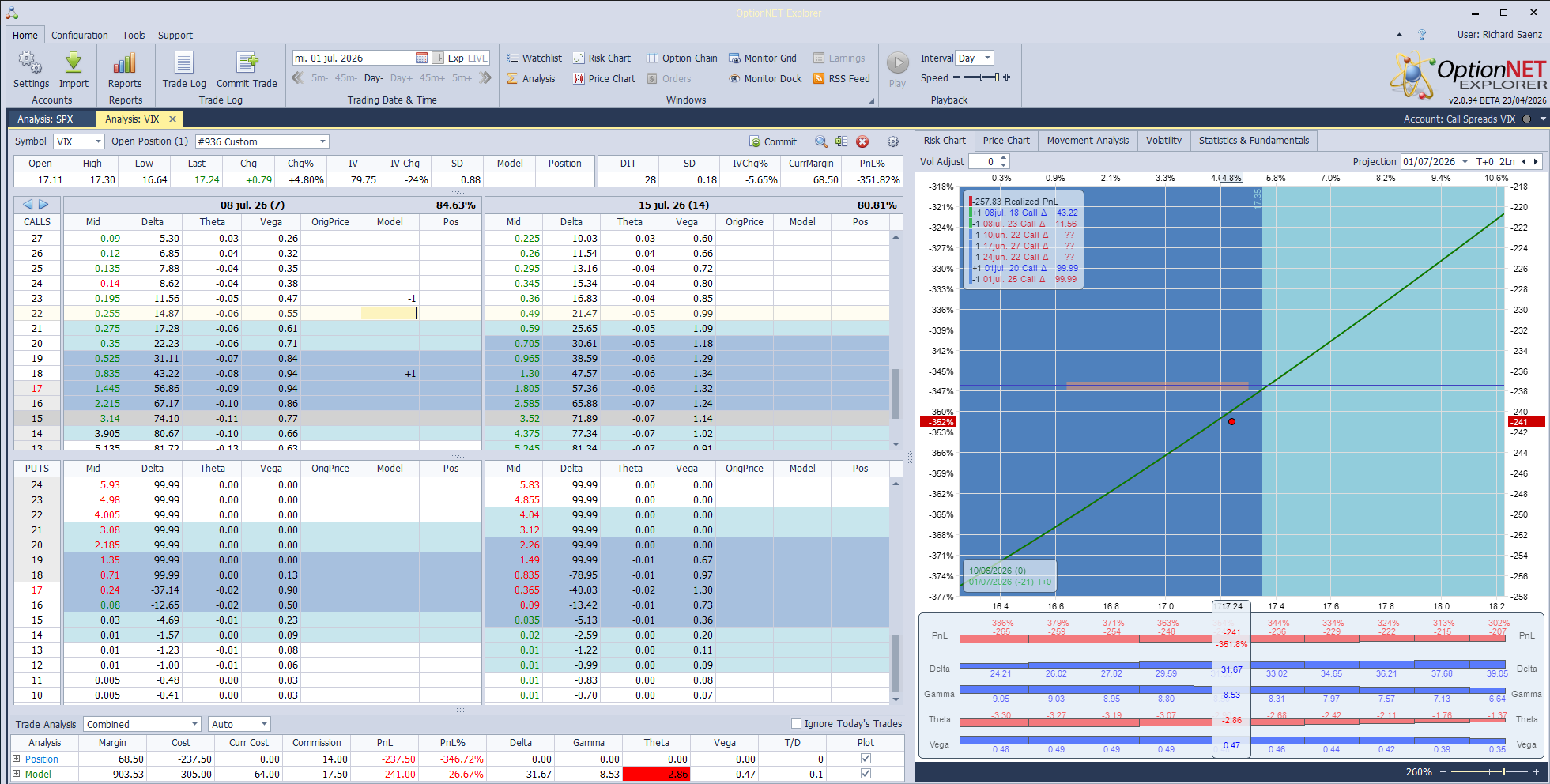Open analysis settings gear icon
The width and height of the screenshot is (1550, 784).
(892, 141)
